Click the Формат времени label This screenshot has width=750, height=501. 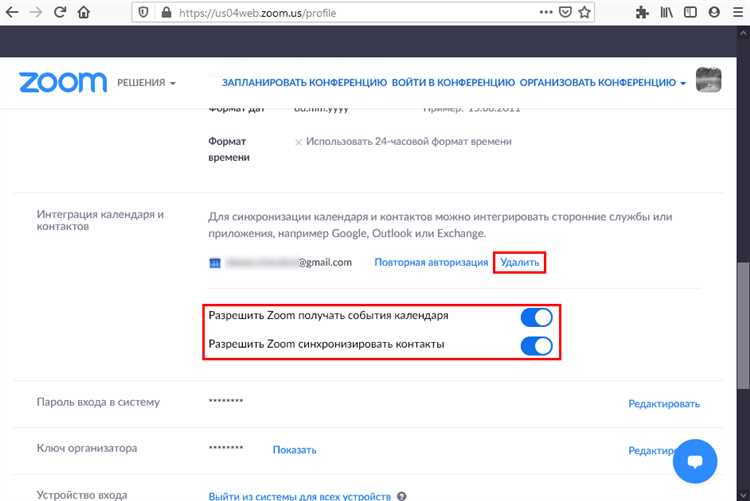(x=229, y=149)
